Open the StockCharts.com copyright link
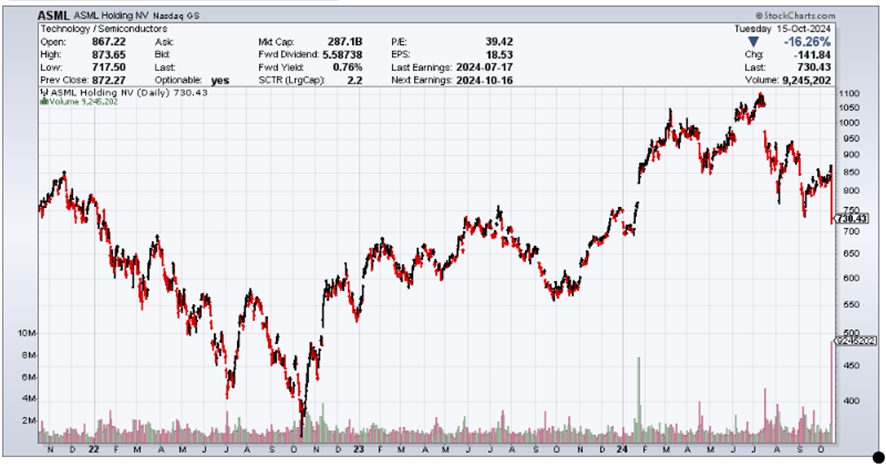Screen dimensions: 886x468 pos(795,15)
